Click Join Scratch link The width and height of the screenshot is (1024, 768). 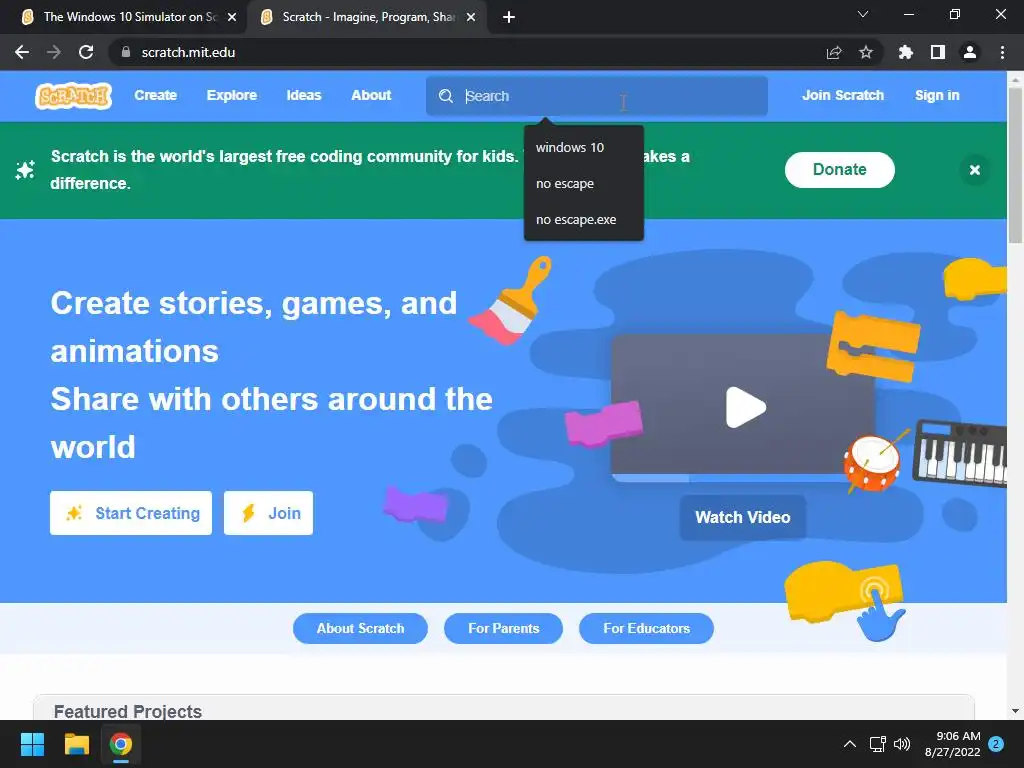(x=842, y=95)
